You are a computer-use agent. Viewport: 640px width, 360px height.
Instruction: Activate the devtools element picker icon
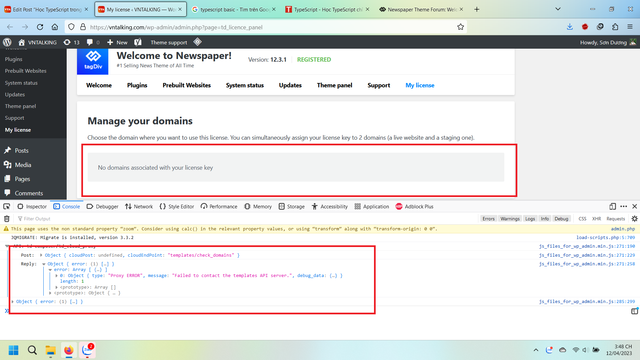coord(7,207)
